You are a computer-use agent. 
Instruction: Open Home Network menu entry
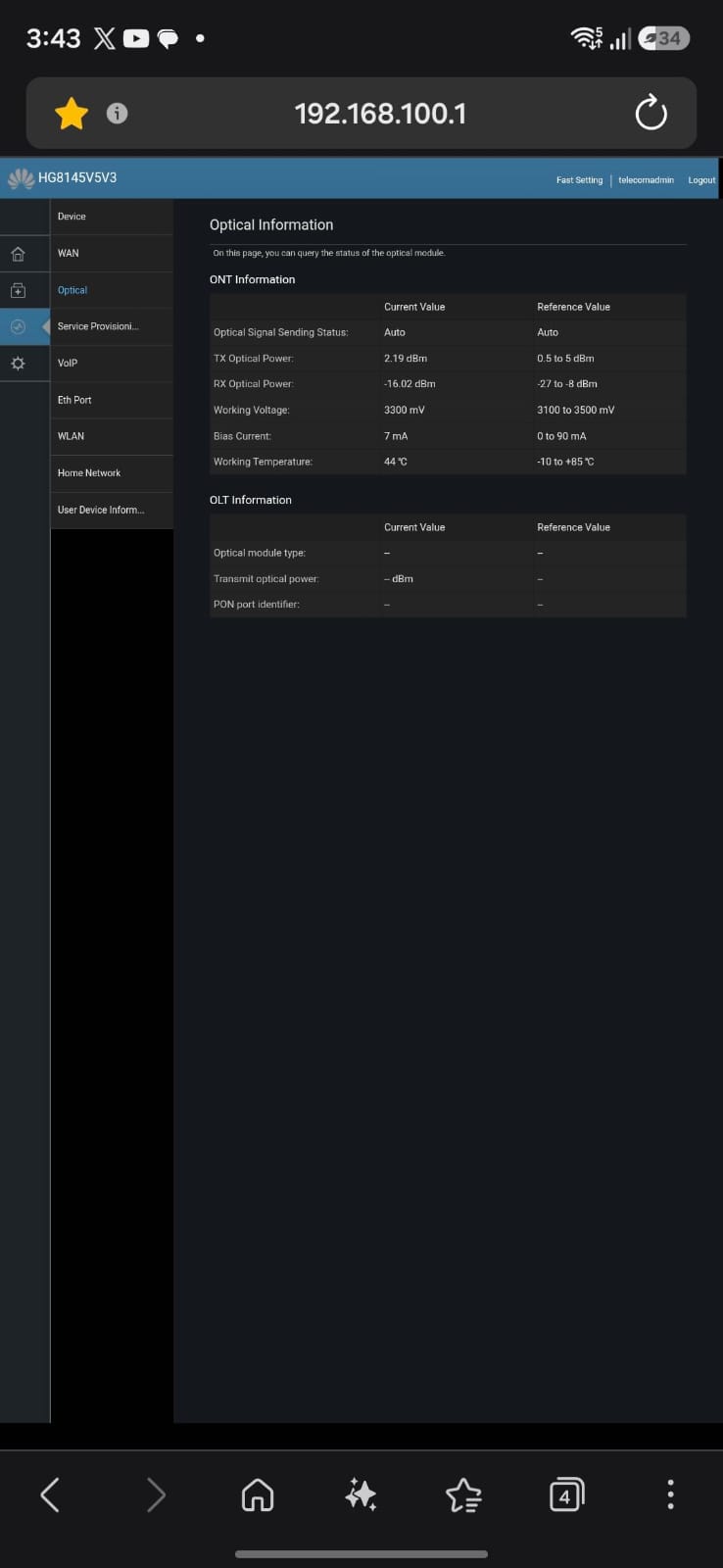[x=112, y=472]
